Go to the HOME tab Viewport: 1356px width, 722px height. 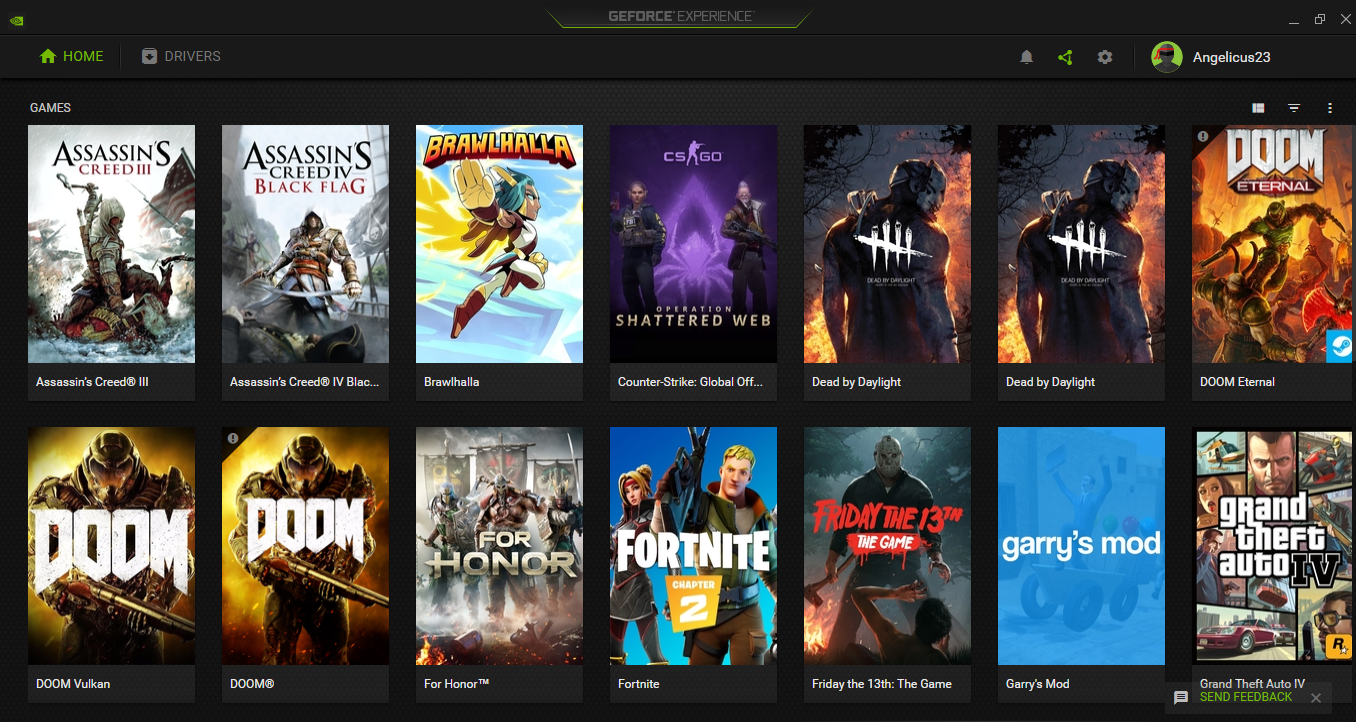71,56
